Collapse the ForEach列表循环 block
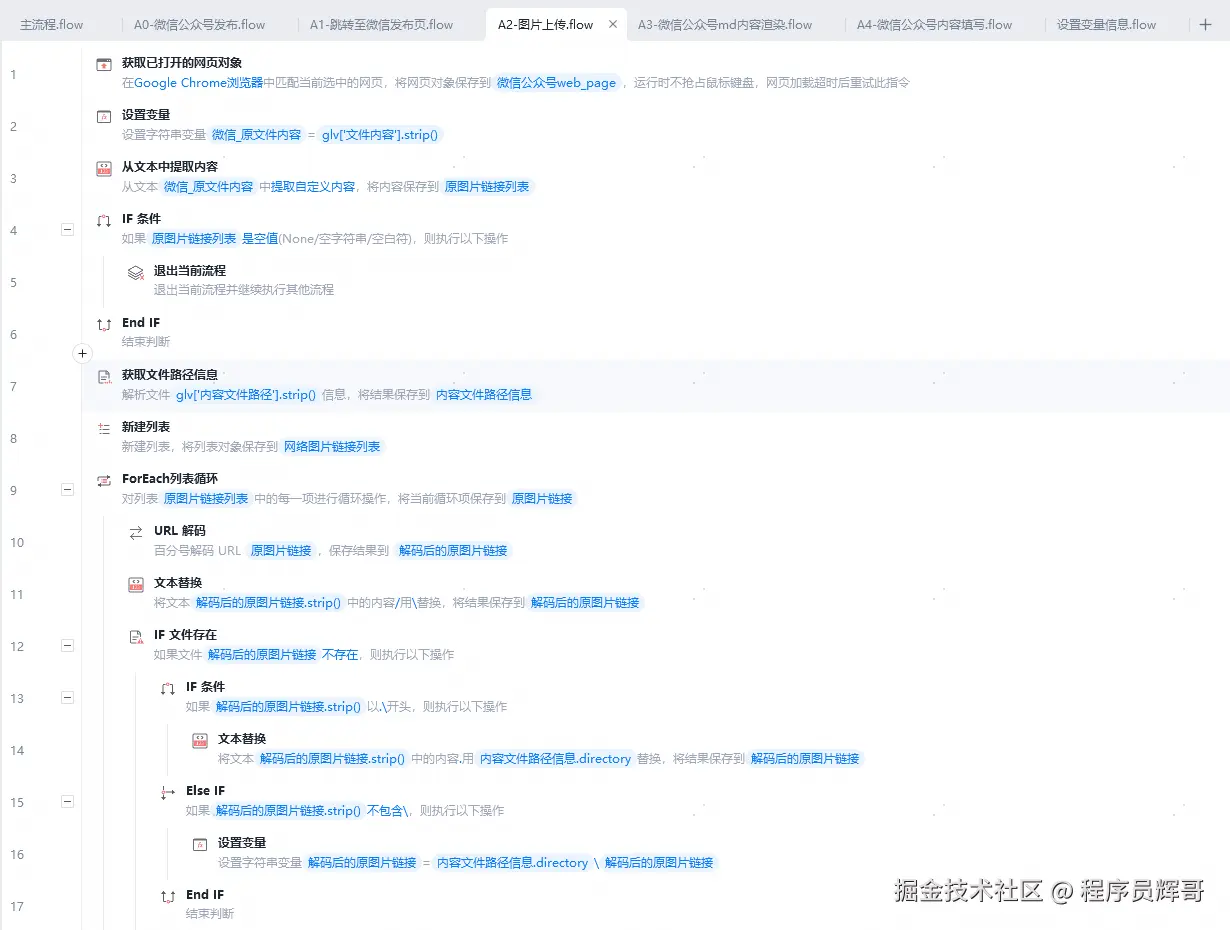This screenshot has height=930, width=1230. tap(67, 489)
